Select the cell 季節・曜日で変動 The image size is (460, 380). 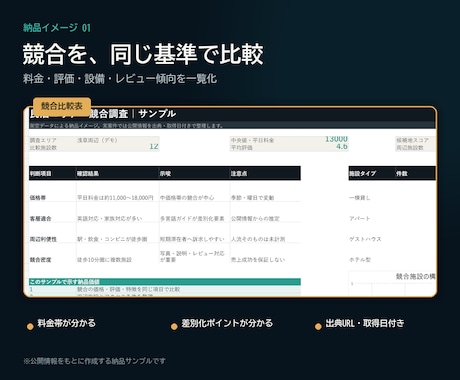pyautogui.click(x=252, y=198)
